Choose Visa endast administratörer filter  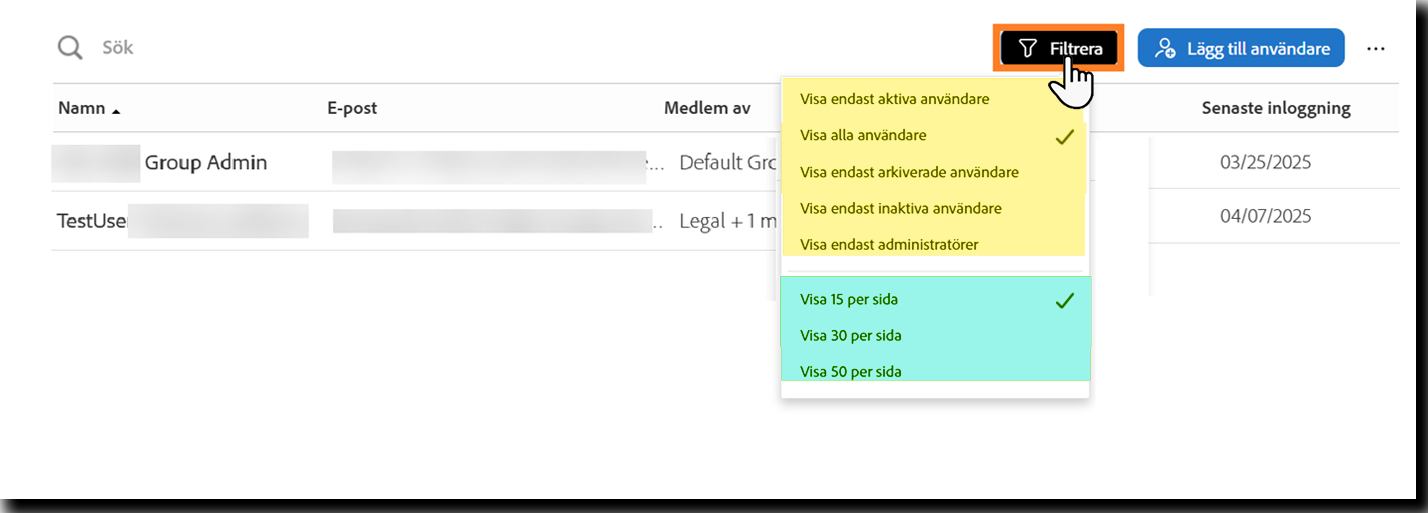click(x=889, y=244)
